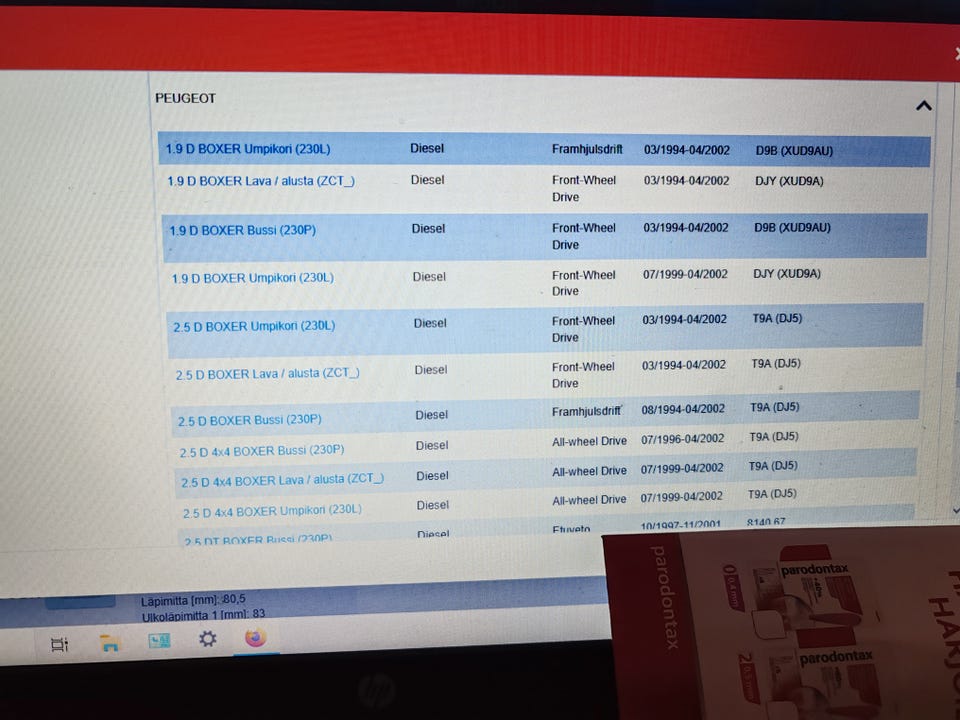
Task: Click Diesel in the 2.5 D Umpikori row
Action: click(x=430, y=323)
